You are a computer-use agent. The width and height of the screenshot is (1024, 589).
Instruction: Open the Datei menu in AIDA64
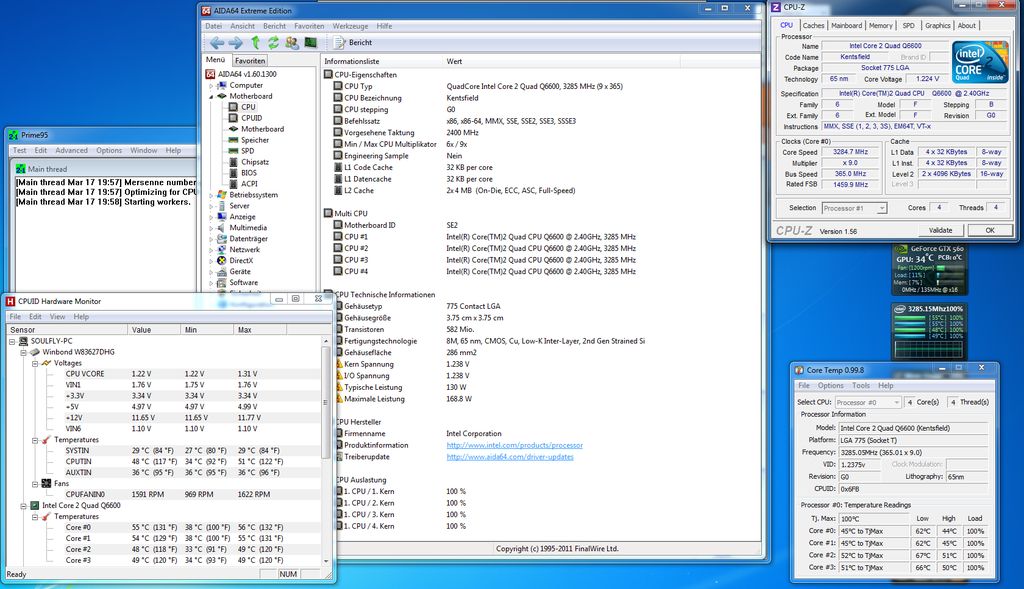tap(214, 26)
